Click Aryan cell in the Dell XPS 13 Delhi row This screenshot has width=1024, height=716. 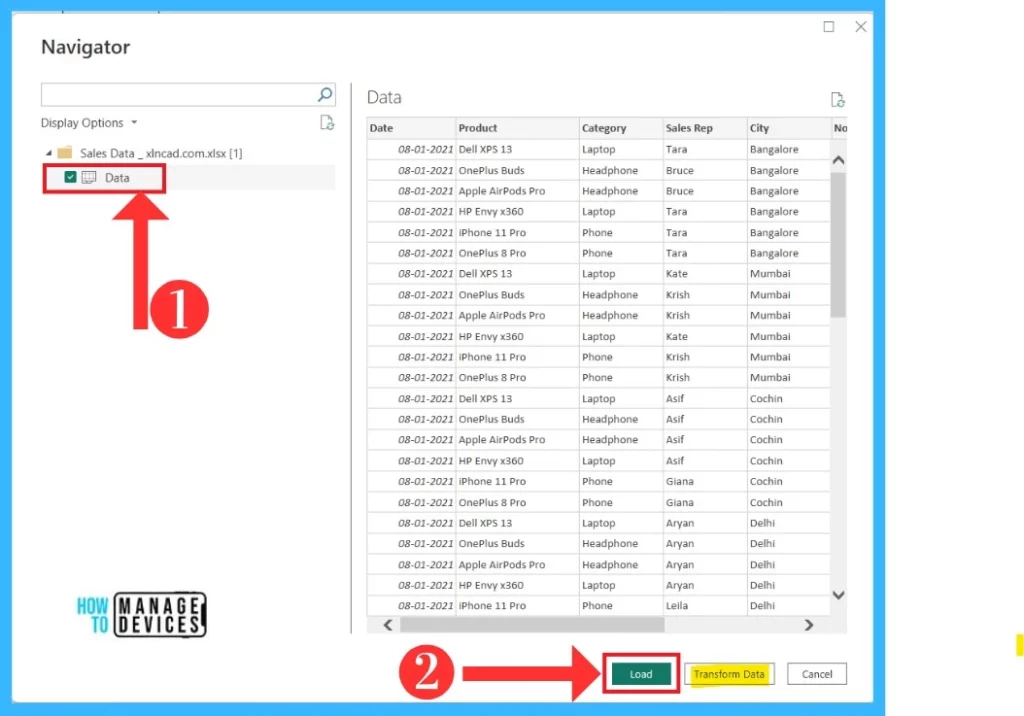point(705,523)
